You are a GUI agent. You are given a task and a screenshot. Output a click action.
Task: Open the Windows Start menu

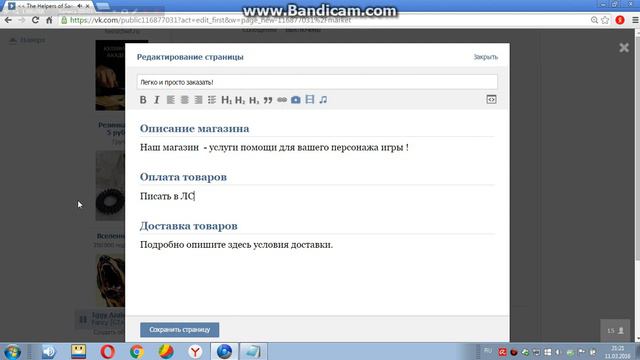pos(12,351)
